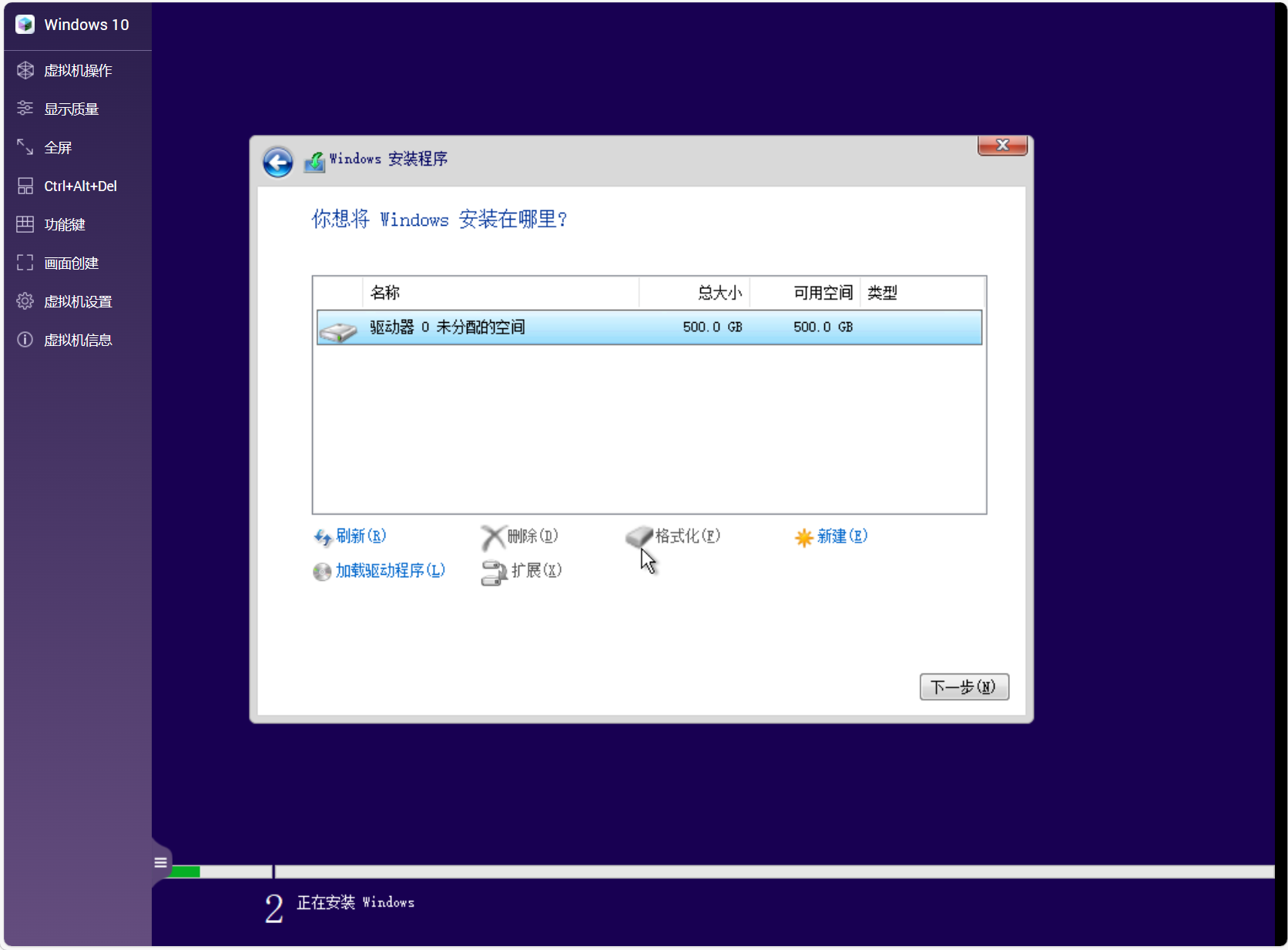Click the Ctrl+Alt+Del keyboard icon

coord(25,186)
